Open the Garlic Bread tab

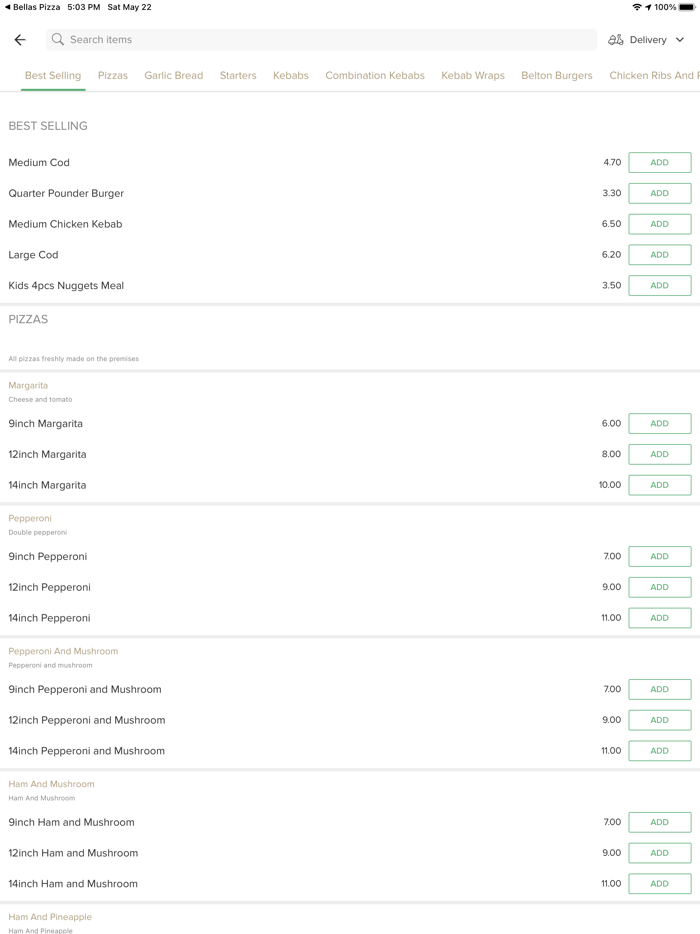[173, 75]
